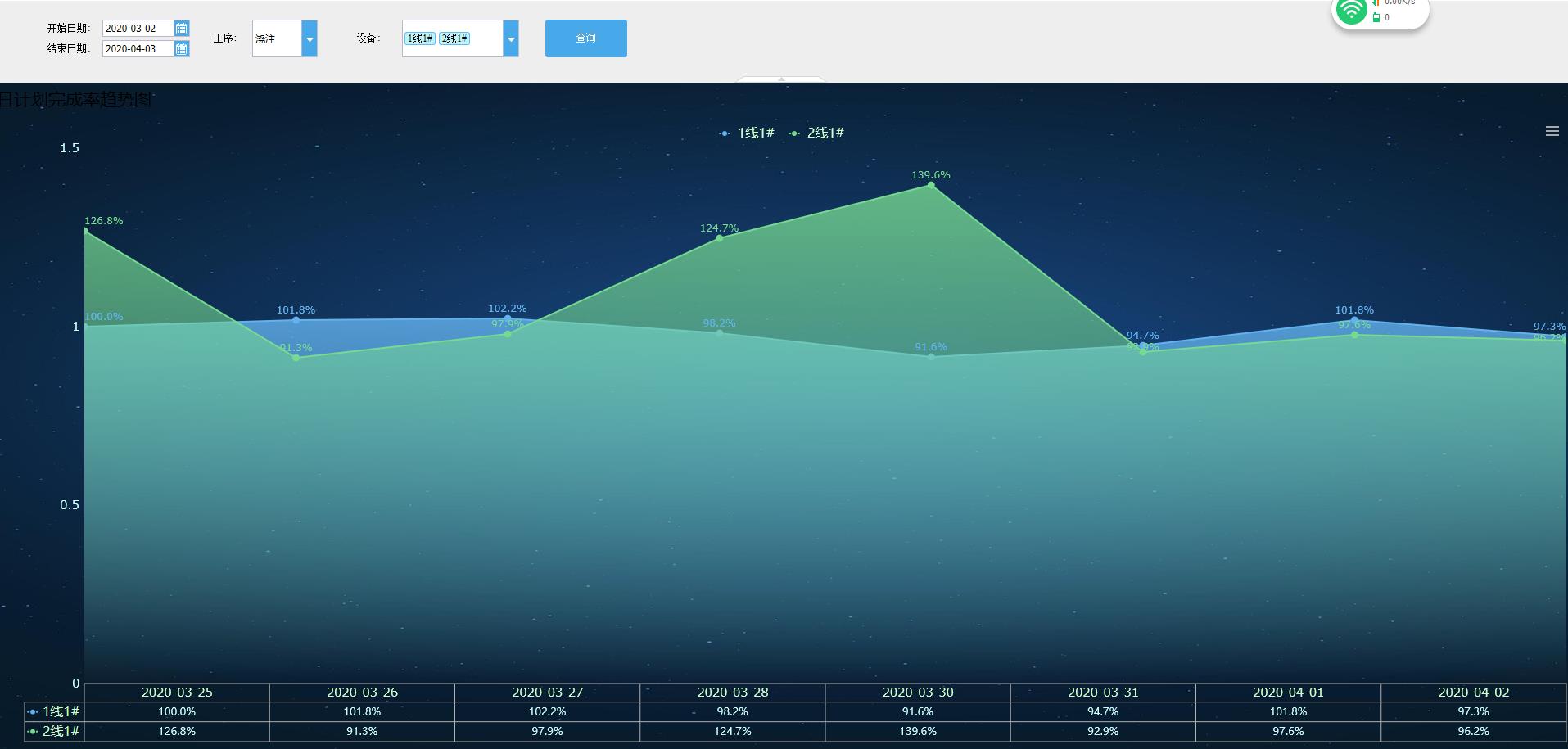Expand the 设备 multi-select dropdown arrow
Screen dimensions: 1568x749
(511, 38)
